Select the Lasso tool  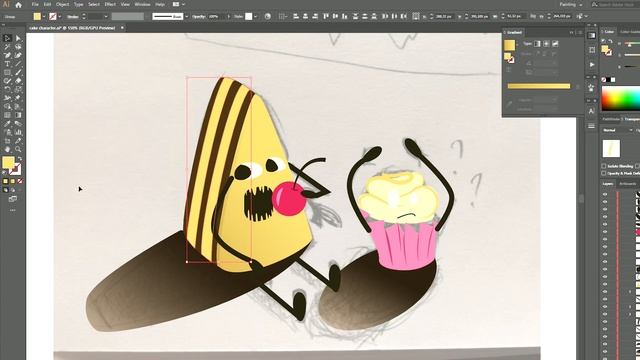pyautogui.click(x=18, y=47)
